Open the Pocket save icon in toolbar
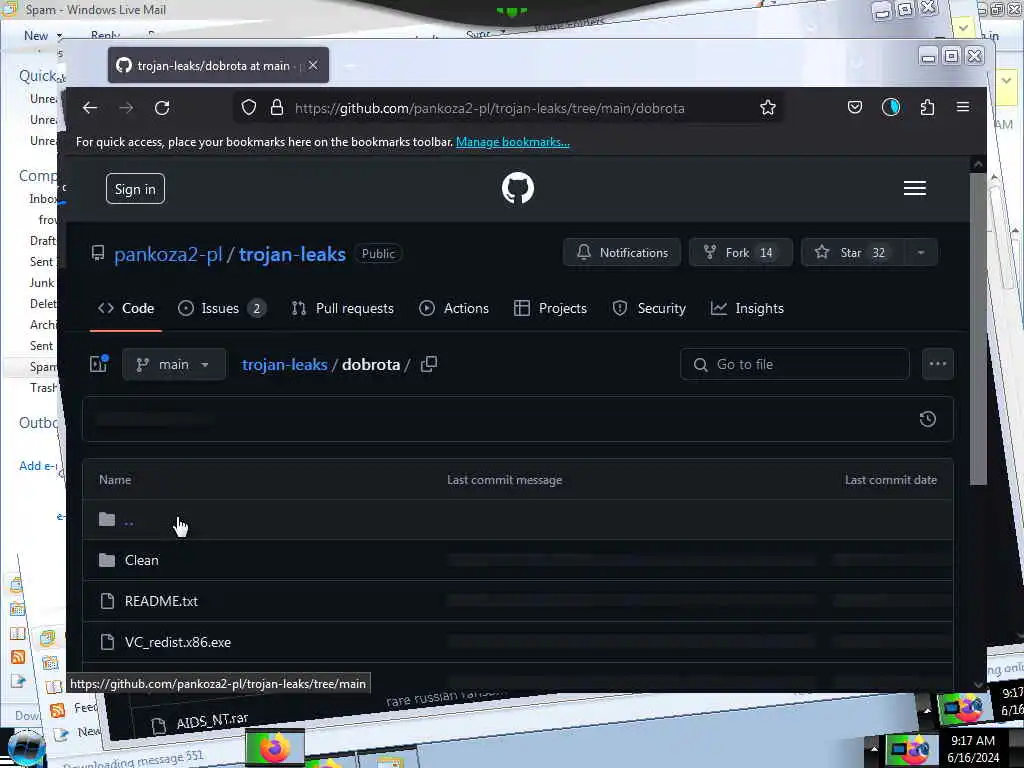The image size is (1024, 768). coord(855,107)
